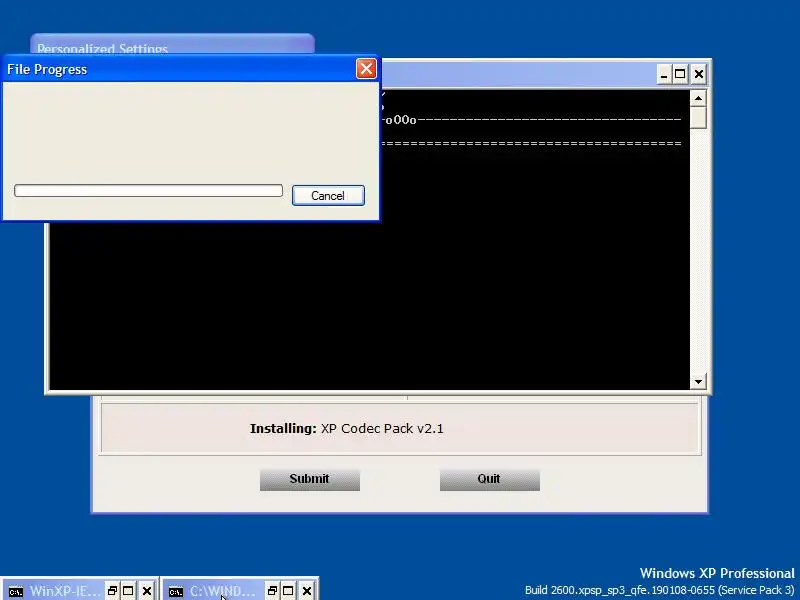Minimize the console window
The image size is (800, 600).
coord(663,74)
